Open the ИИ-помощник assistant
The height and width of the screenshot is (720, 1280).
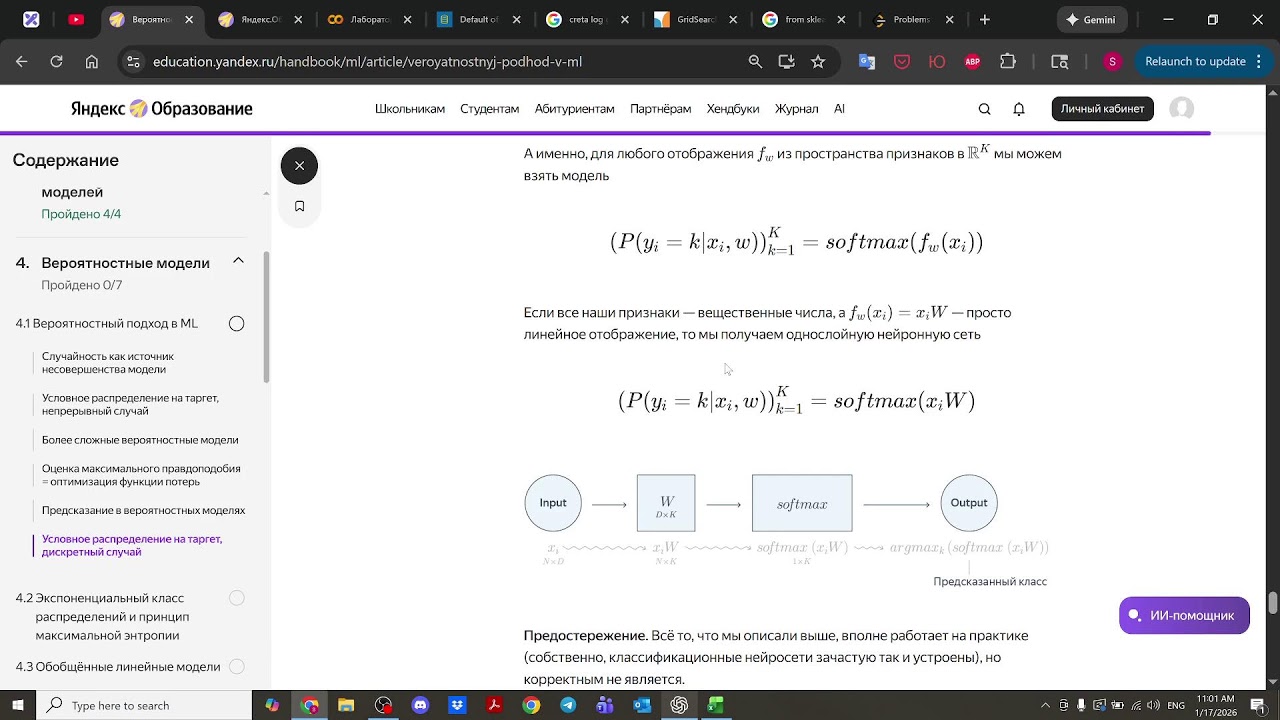[1184, 615]
